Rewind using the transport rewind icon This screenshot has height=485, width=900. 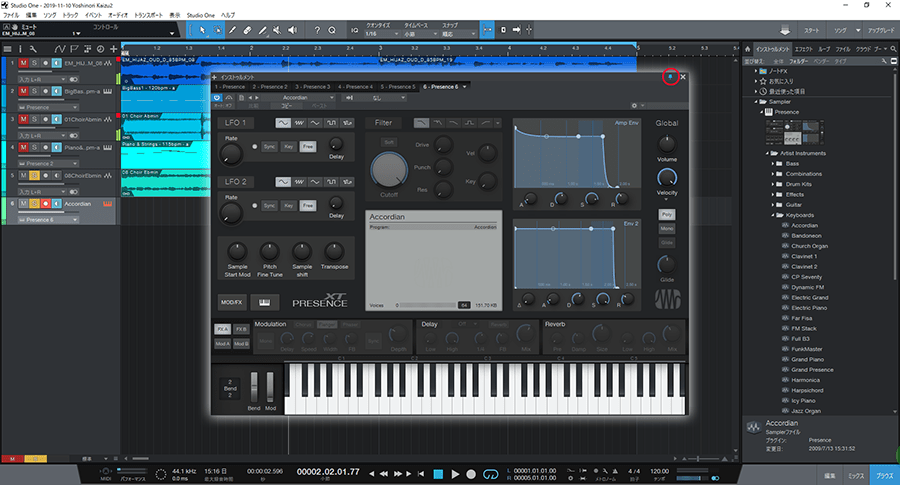click(383, 474)
